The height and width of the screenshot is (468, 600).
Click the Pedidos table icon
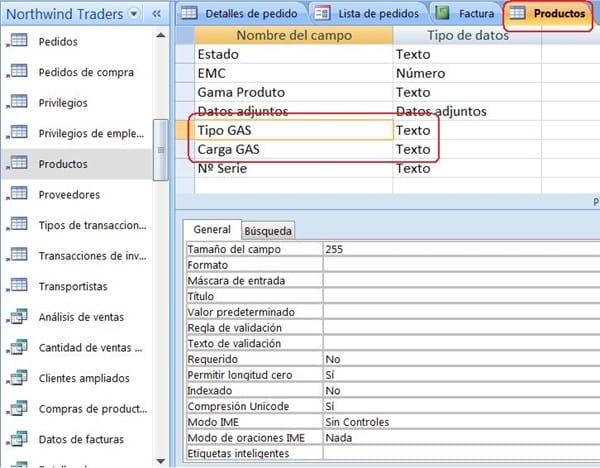pos(18,41)
